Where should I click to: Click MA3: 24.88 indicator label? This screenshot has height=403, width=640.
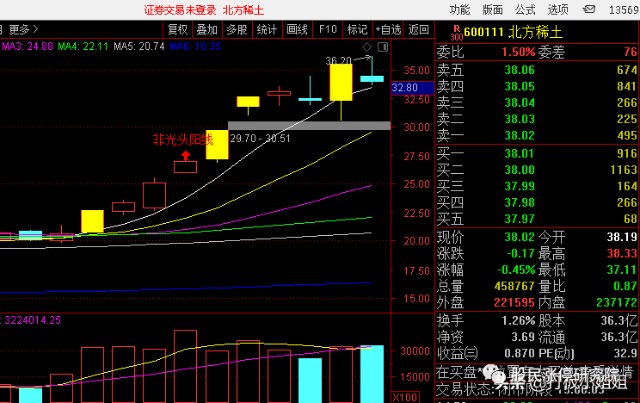coord(27,47)
